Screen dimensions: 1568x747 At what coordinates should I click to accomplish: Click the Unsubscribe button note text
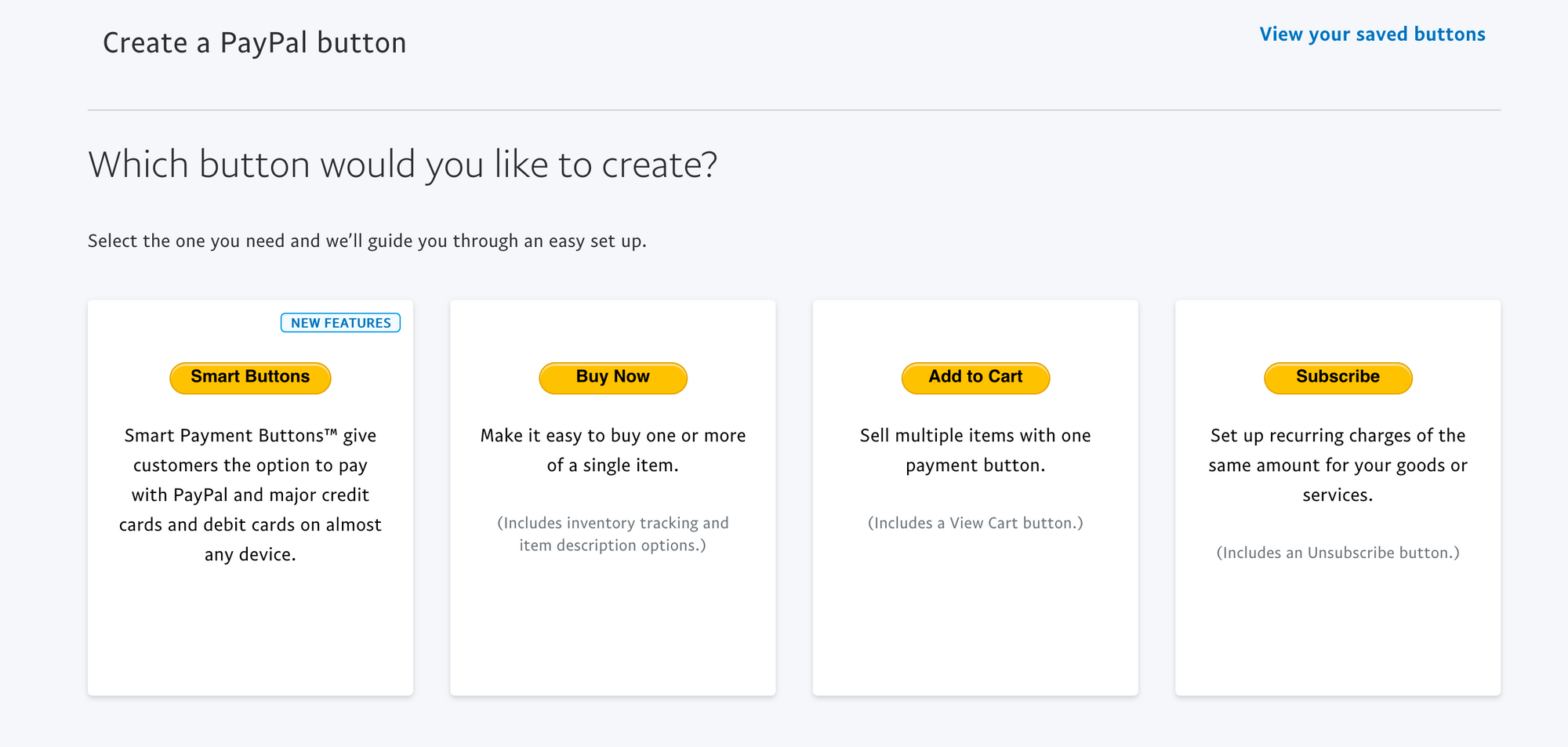[x=1338, y=552]
